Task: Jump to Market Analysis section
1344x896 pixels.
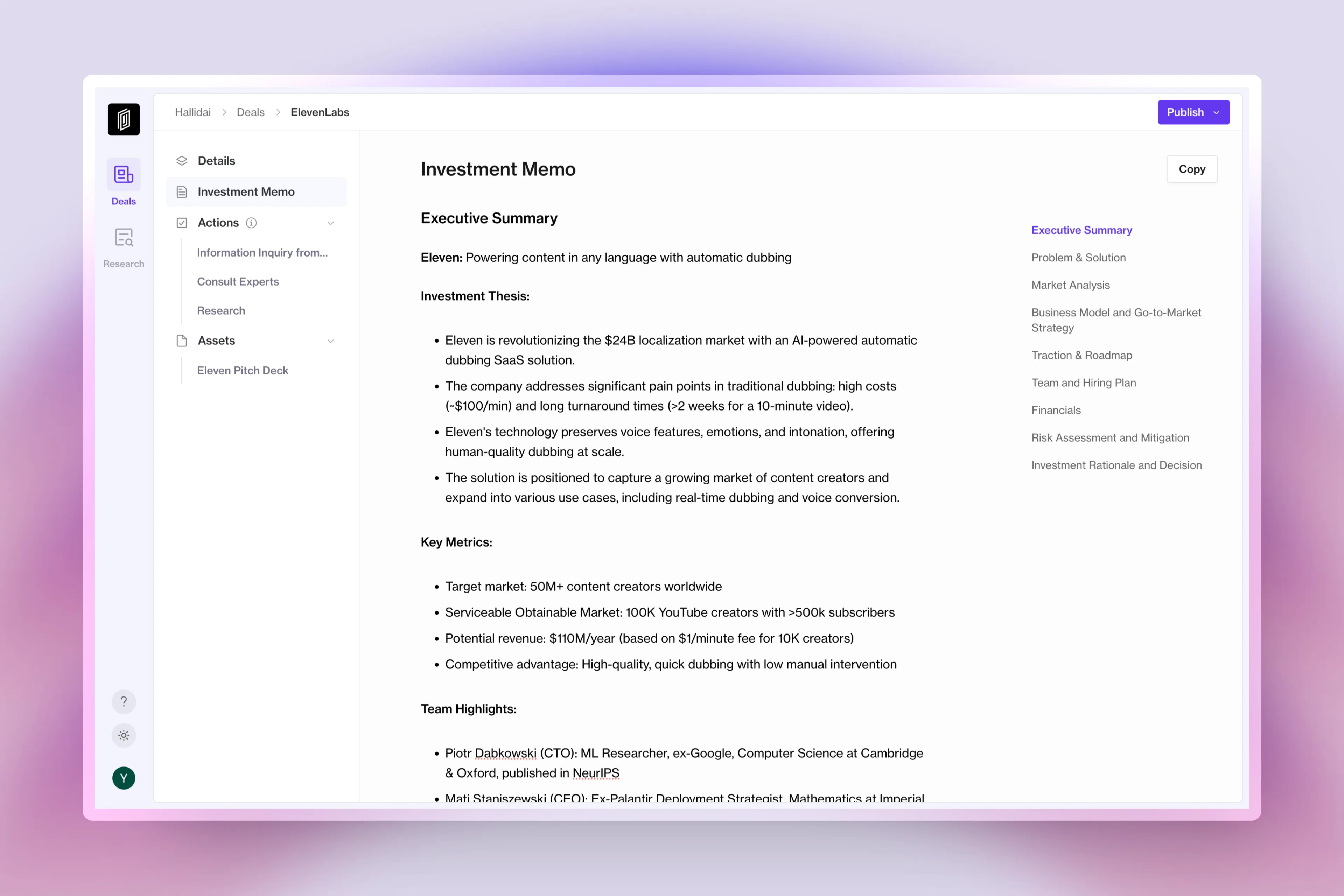Action: (1070, 285)
